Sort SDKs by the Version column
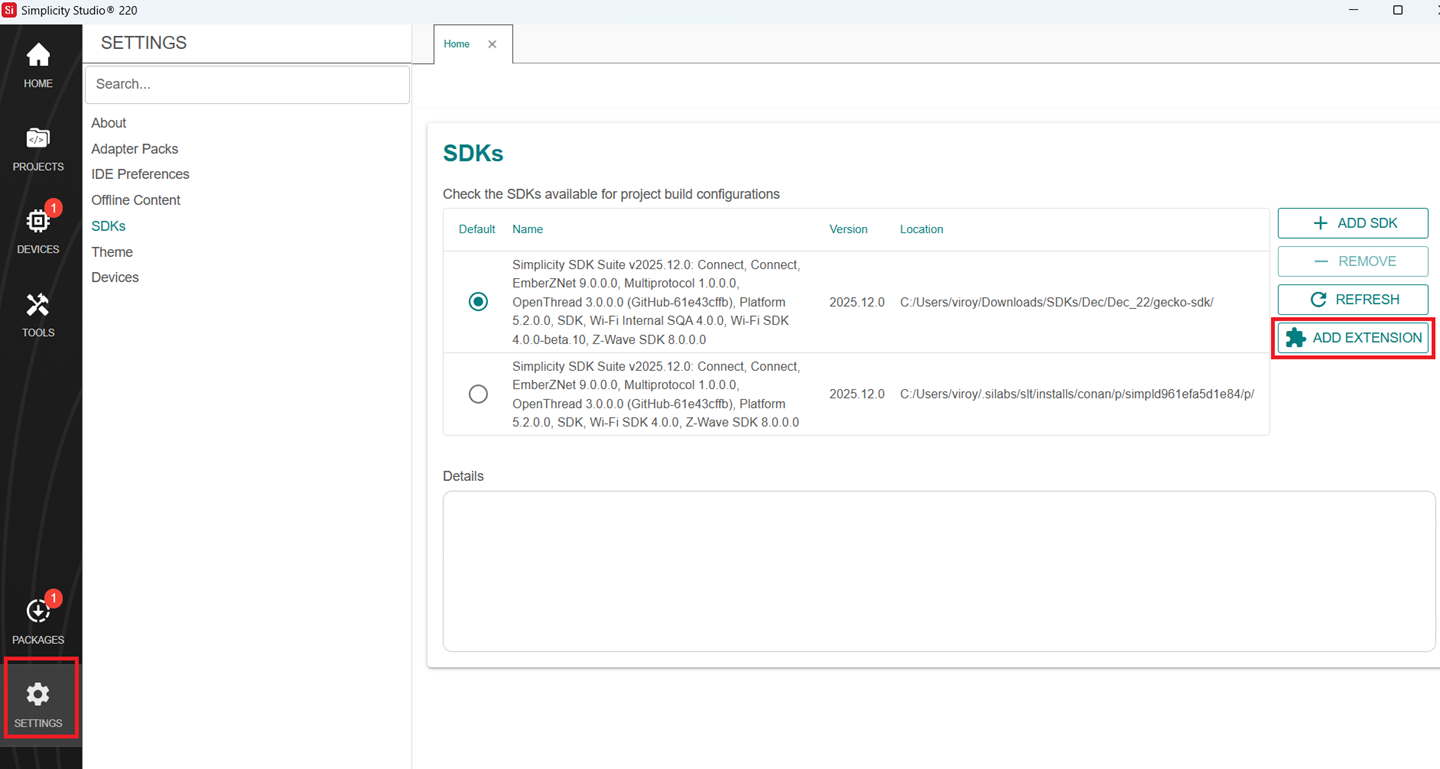Viewport: 1440px width, 769px height. click(x=848, y=229)
